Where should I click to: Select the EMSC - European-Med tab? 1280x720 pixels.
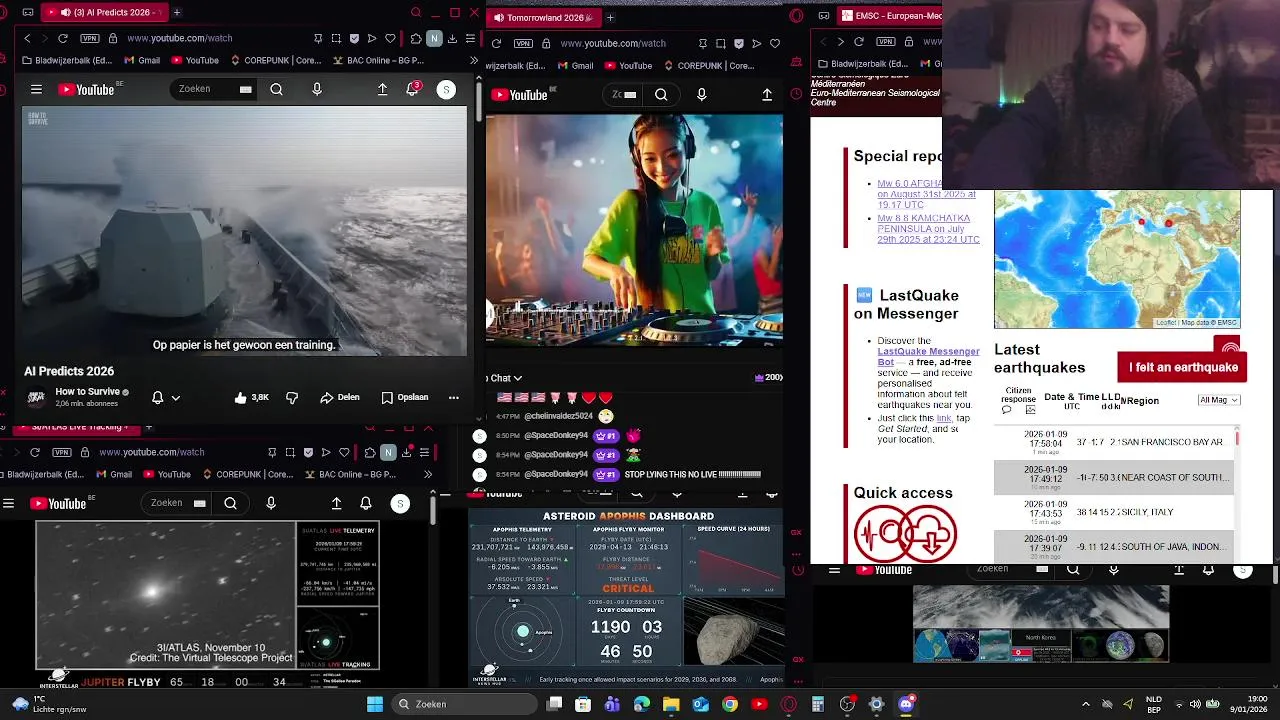tap(889, 16)
